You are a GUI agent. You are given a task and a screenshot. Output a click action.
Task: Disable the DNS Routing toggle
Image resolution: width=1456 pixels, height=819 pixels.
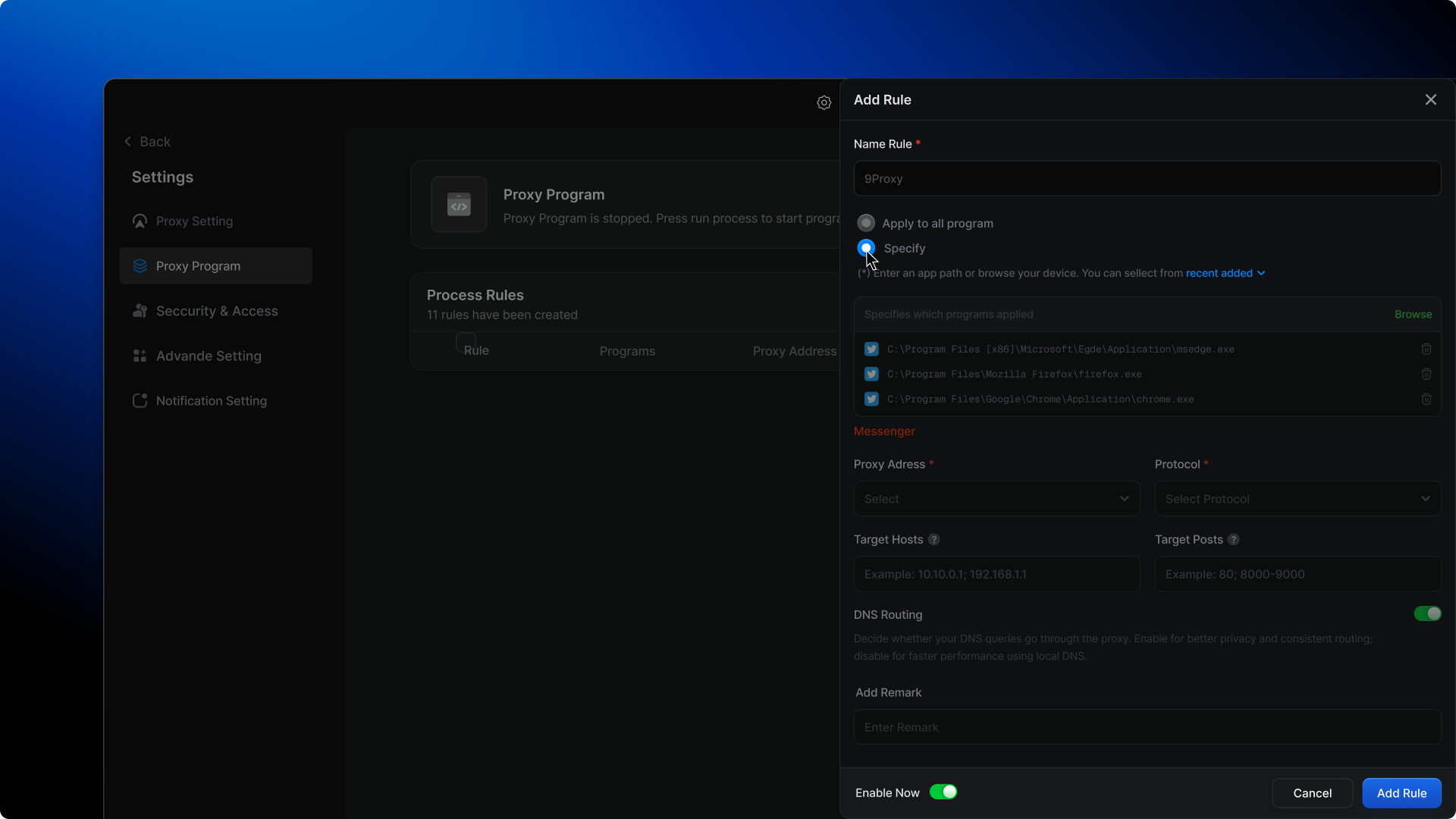[1426, 613]
